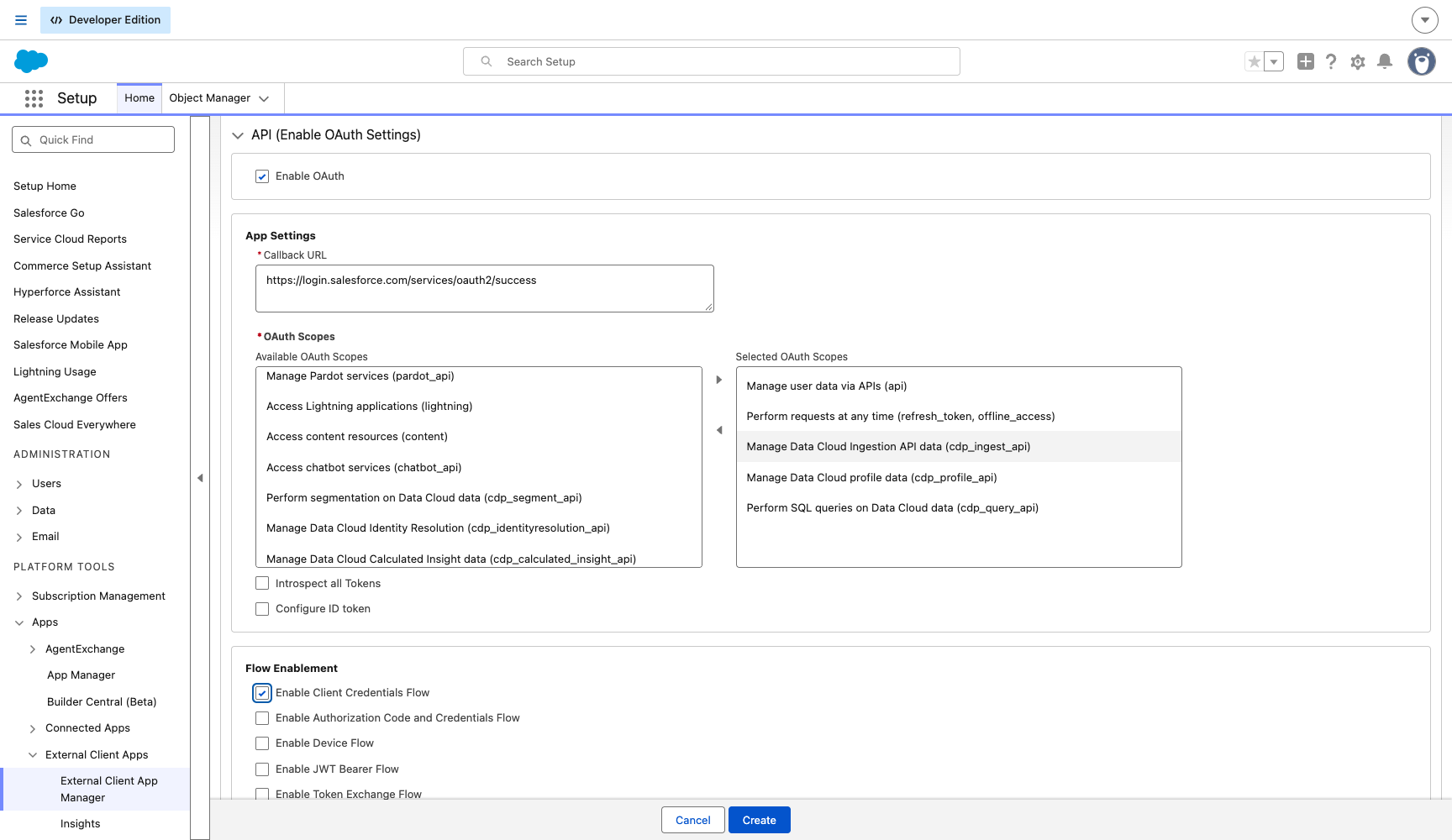Enable Authorization Code and Credentials Flow
This screenshot has width=1452, height=840.
click(x=262, y=718)
